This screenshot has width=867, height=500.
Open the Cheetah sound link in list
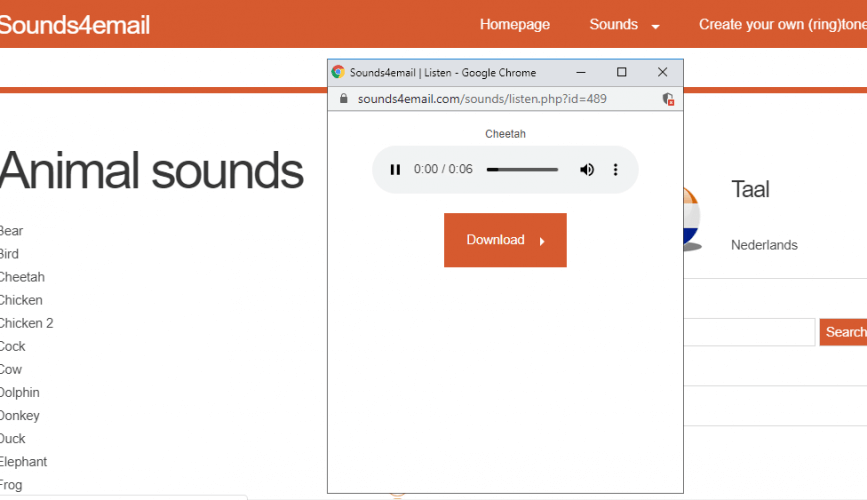tap(22, 277)
